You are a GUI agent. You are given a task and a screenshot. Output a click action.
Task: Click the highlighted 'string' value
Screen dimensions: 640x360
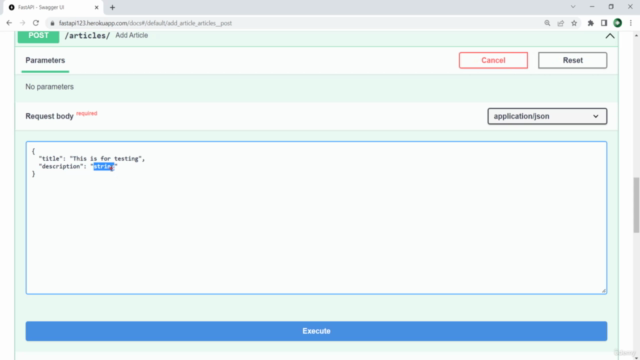click(x=104, y=166)
